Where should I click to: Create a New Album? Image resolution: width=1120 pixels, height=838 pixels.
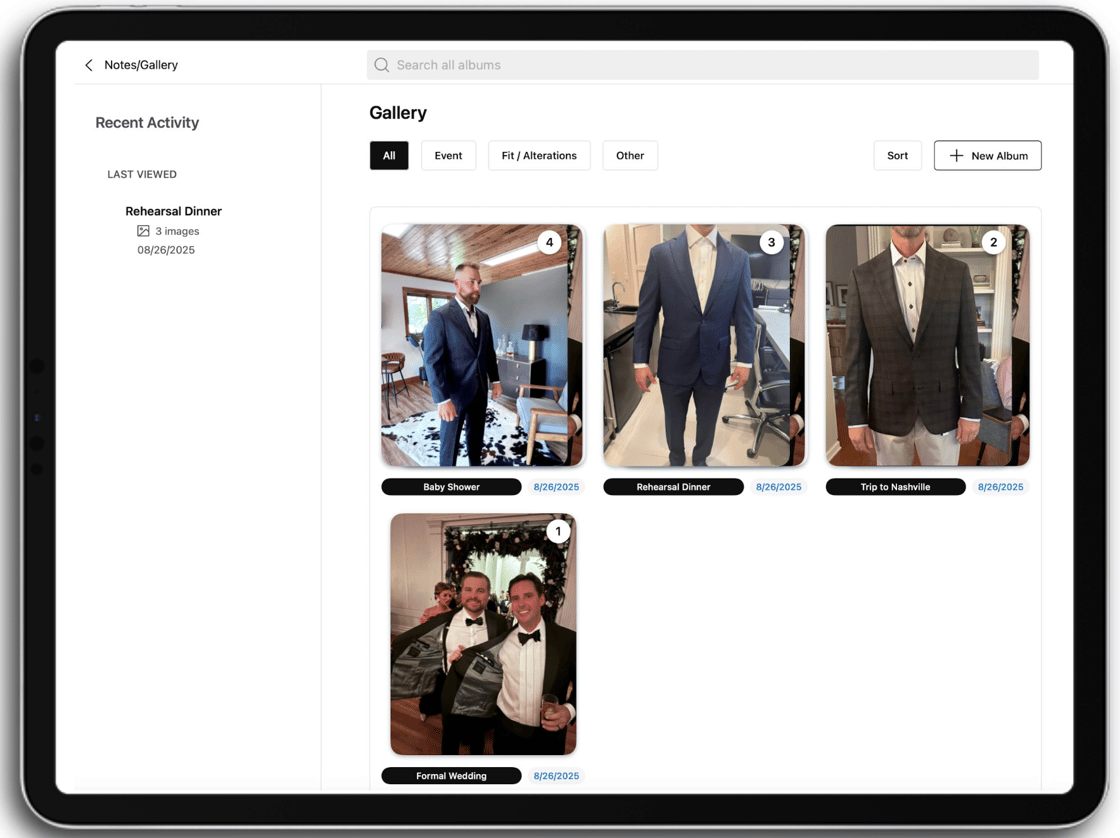pyautogui.click(x=988, y=156)
